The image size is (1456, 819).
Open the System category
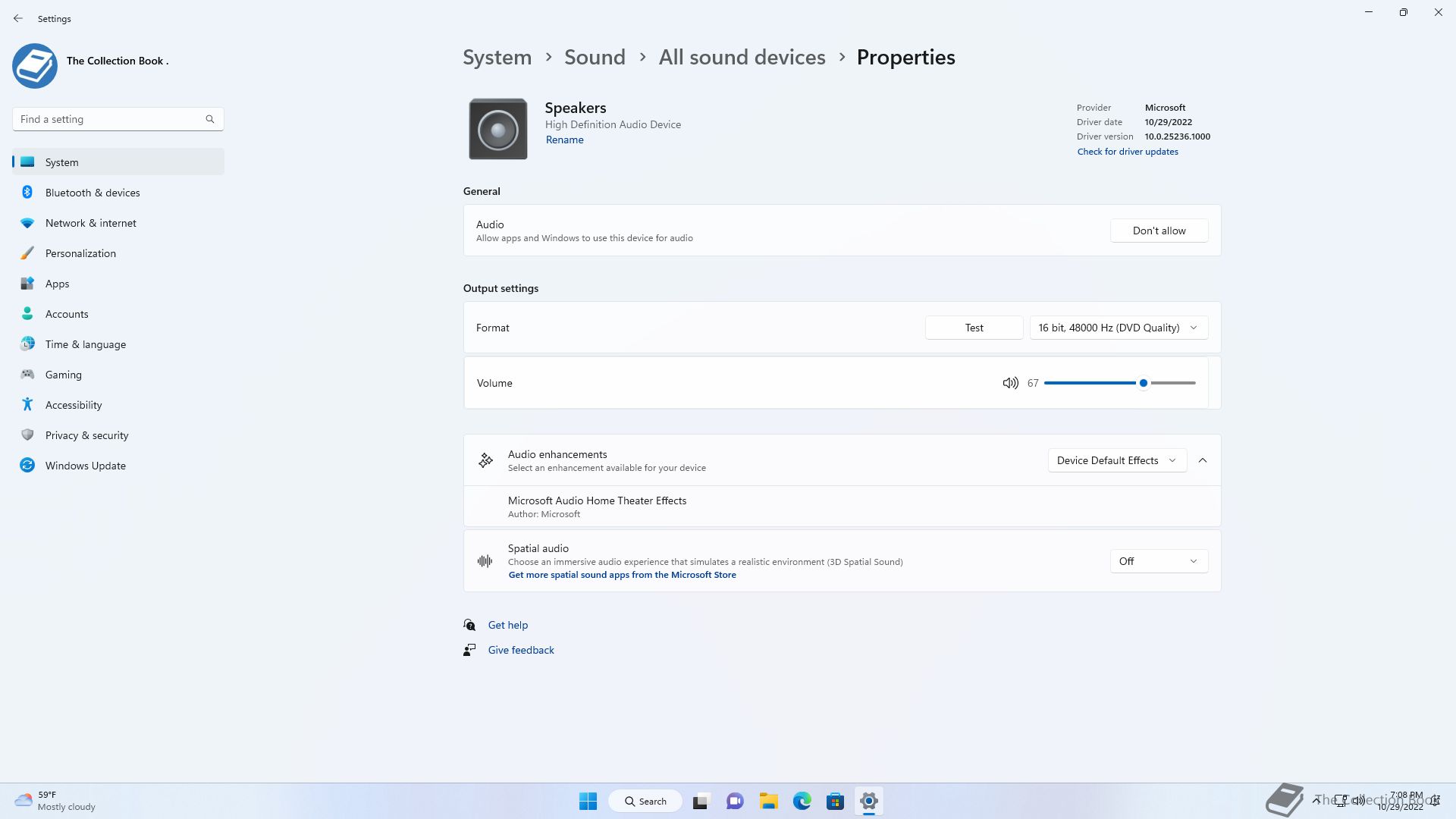point(118,162)
